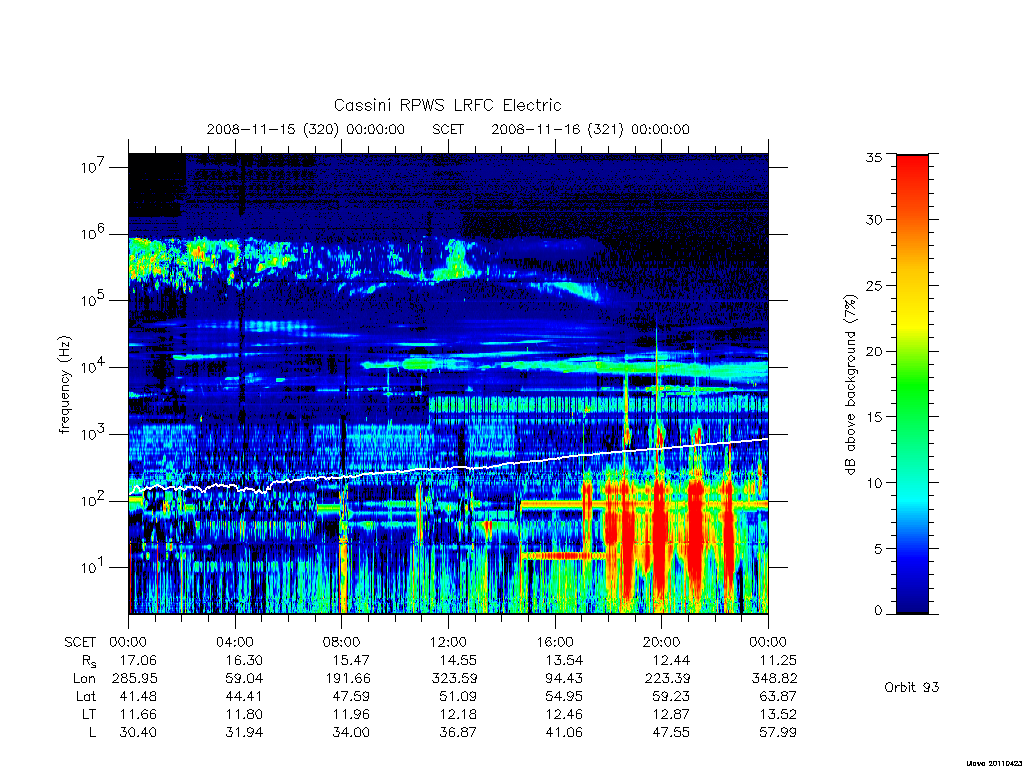Click the "Lon" row label
This screenshot has width=1024, height=768.
(x=84, y=679)
